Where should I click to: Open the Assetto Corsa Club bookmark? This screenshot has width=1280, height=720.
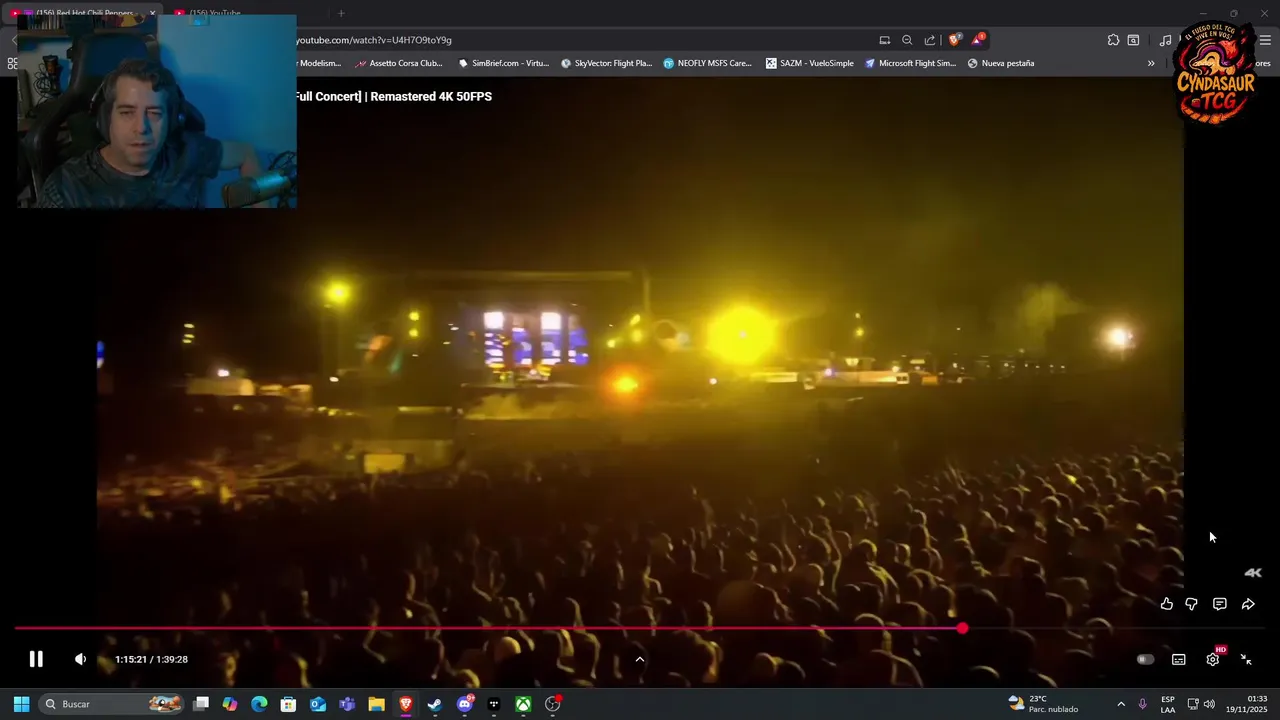click(399, 63)
